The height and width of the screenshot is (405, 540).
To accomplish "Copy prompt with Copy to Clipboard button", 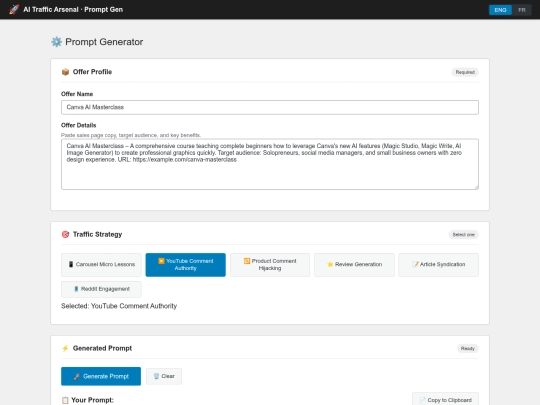I will (445, 400).
